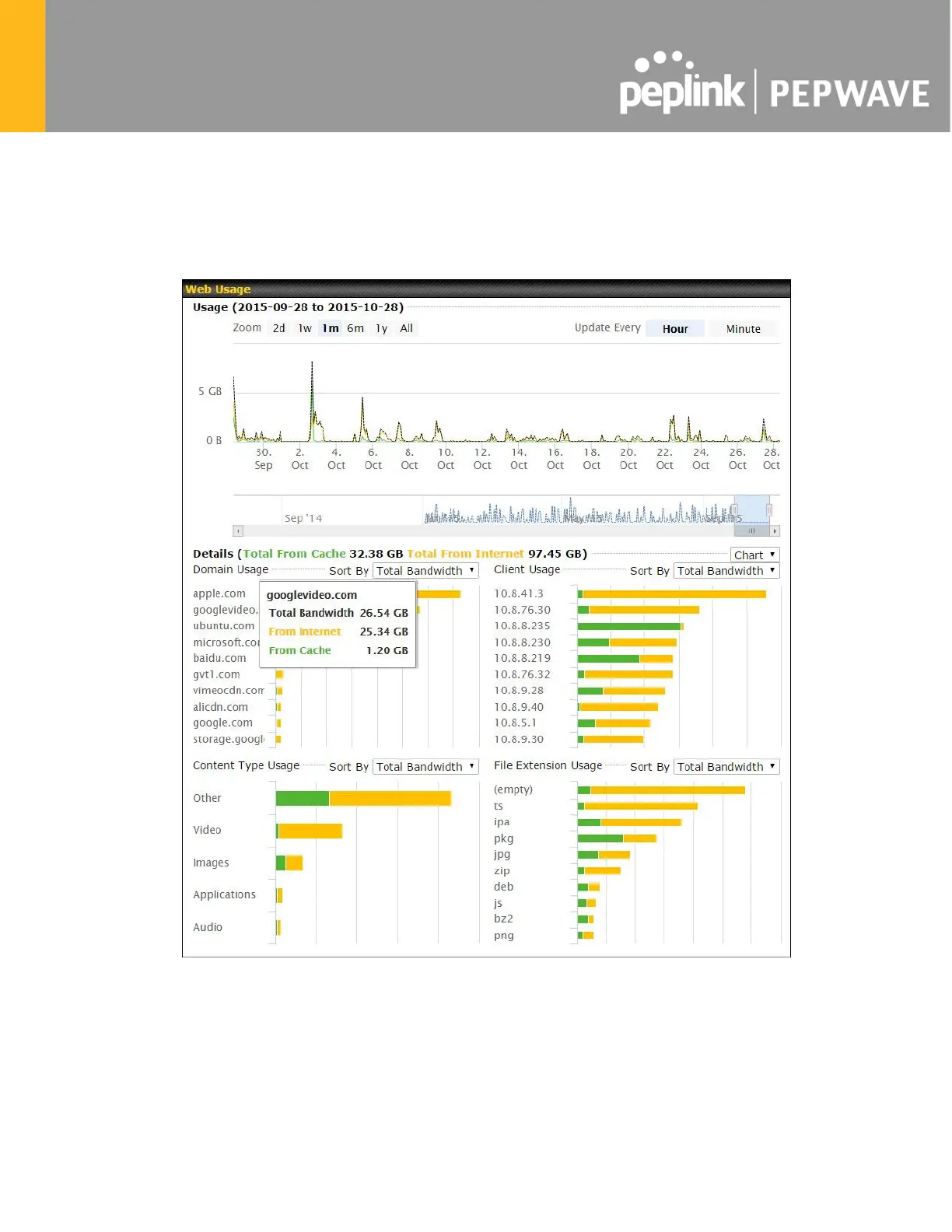Set update interval to Hour

click(674, 329)
